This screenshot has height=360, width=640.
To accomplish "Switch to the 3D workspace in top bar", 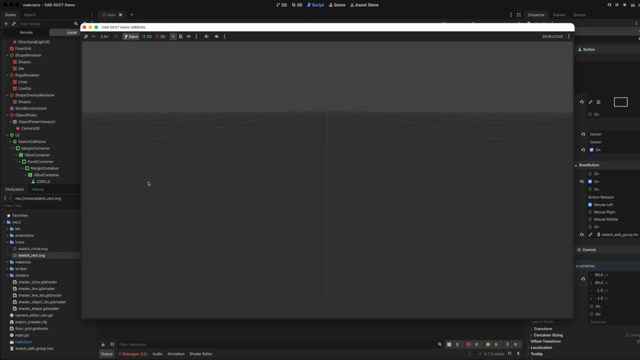I will click(297, 5).
